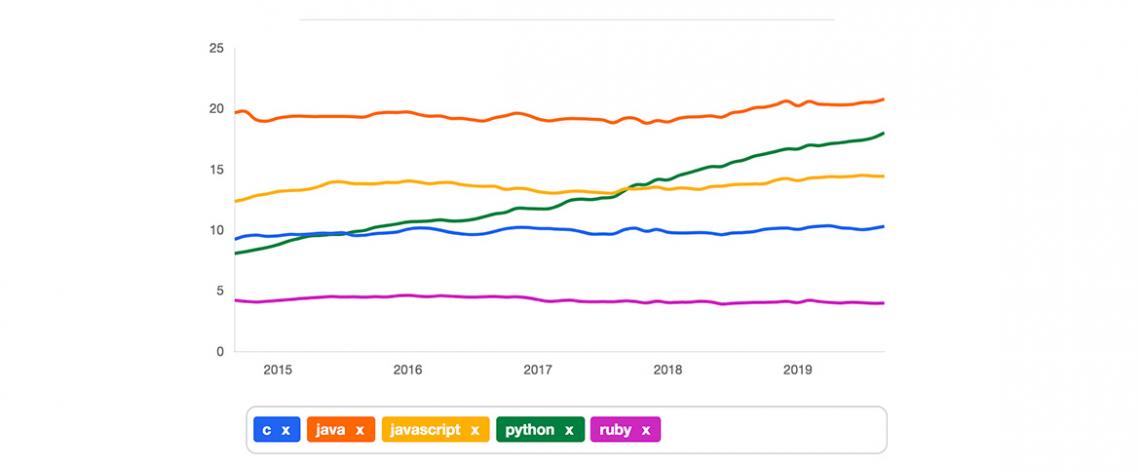Remove the ruby tag with its x
The image size is (1140, 470).
[645, 430]
